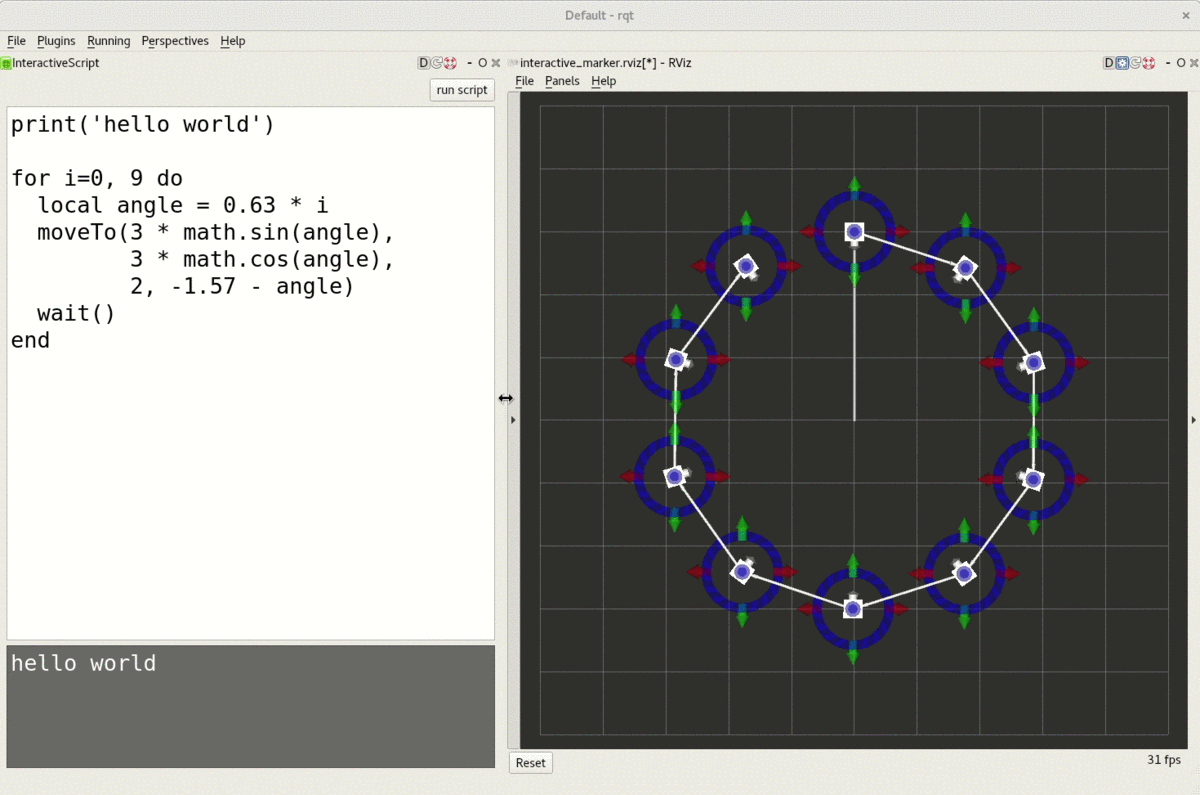
Task: Toggle dockable D button on RViz panel
Action: (x=1108, y=63)
